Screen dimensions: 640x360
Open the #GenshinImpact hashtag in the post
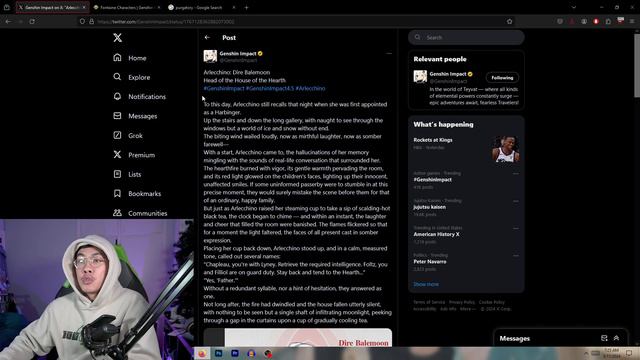[x=224, y=88]
